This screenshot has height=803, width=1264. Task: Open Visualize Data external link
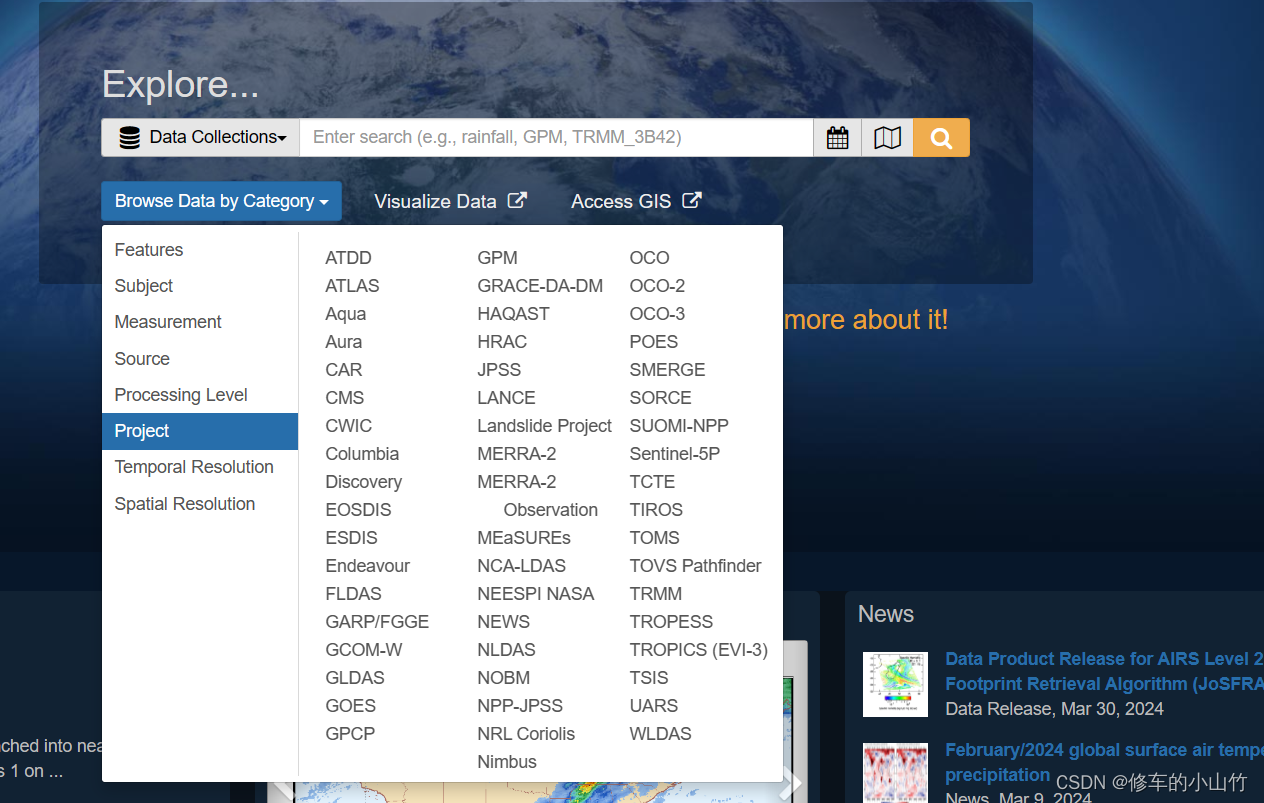(x=450, y=201)
